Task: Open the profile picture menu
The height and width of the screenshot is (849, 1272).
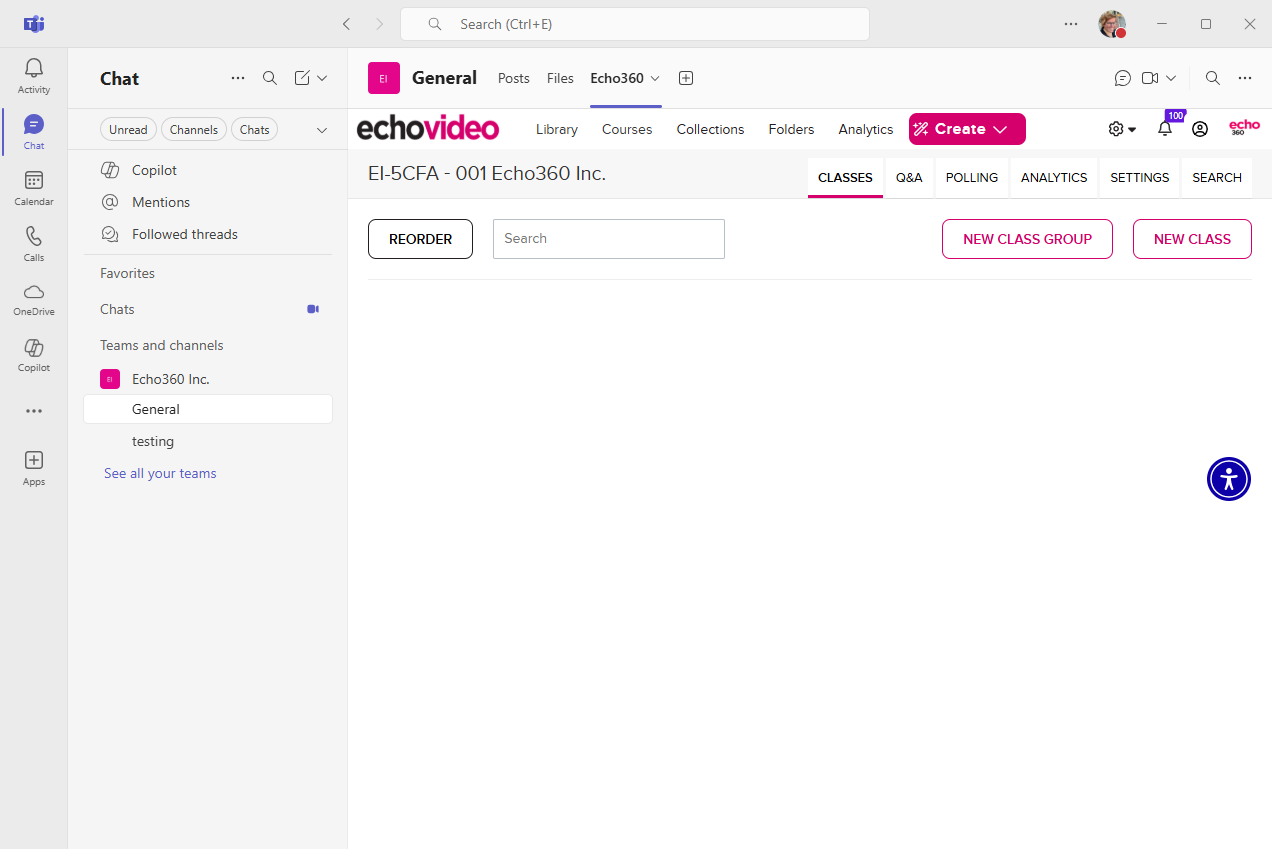Action: pos(1112,24)
